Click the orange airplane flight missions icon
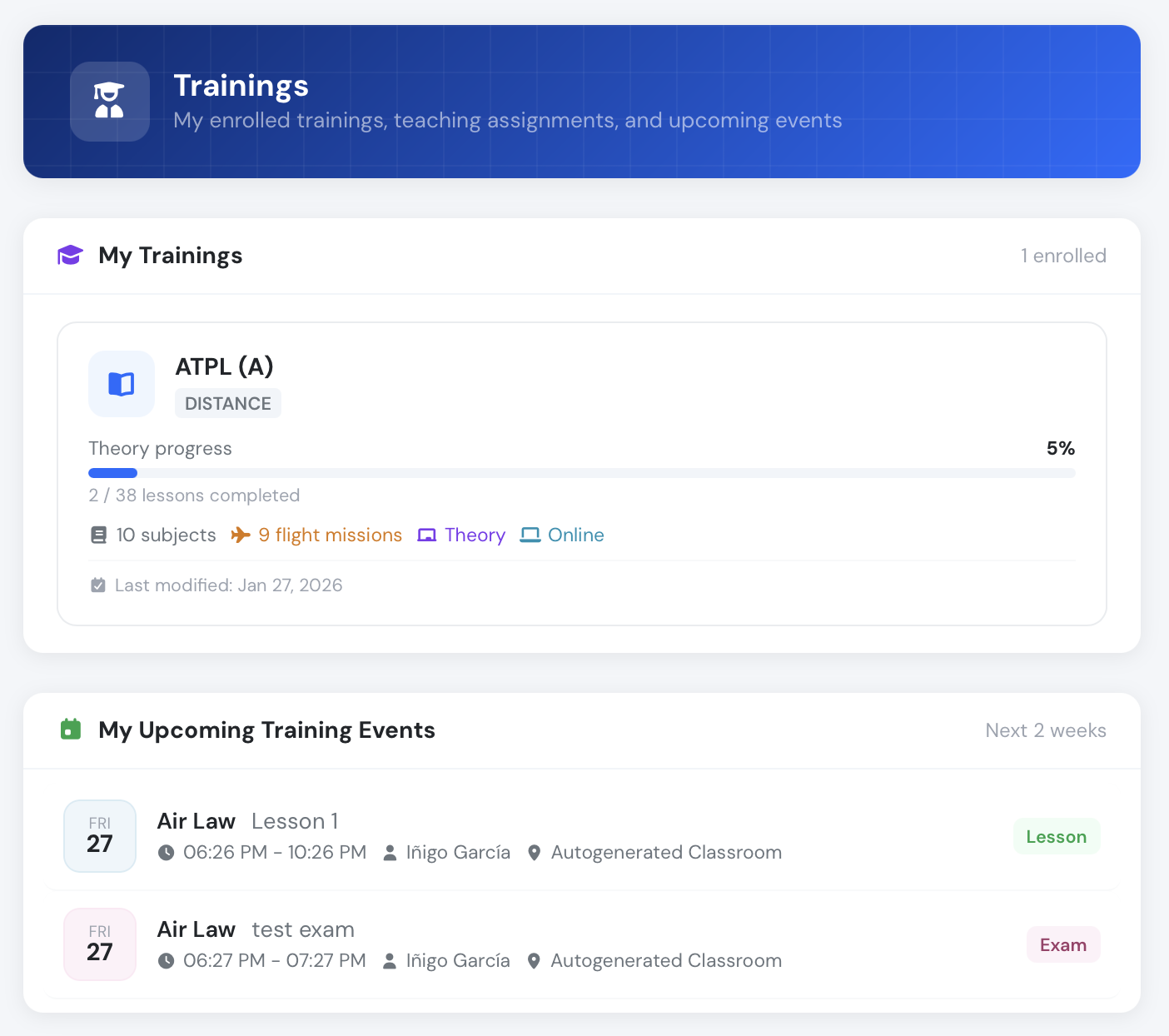The image size is (1169, 1036). pyautogui.click(x=241, y=535)
